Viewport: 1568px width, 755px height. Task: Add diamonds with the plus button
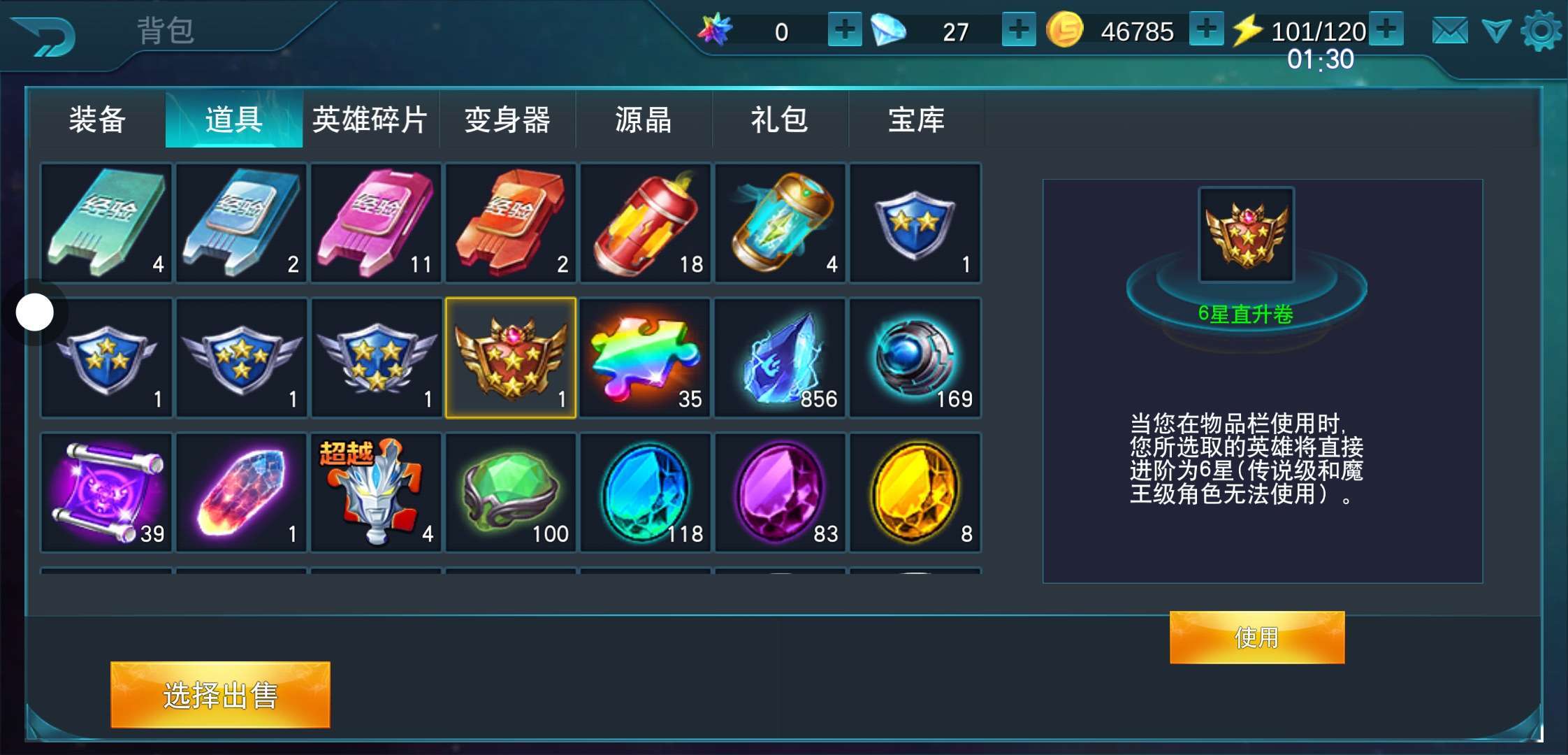tap(1019, 29)
